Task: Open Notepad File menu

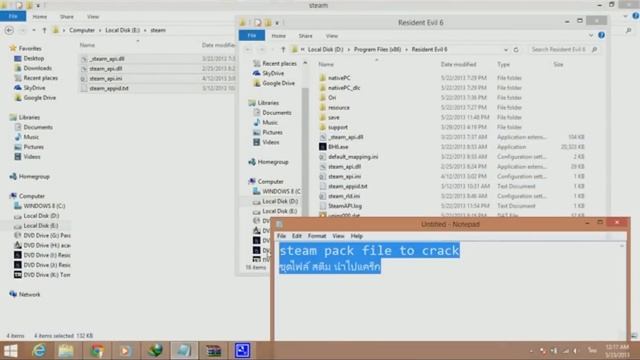Action: coord(282,236)
